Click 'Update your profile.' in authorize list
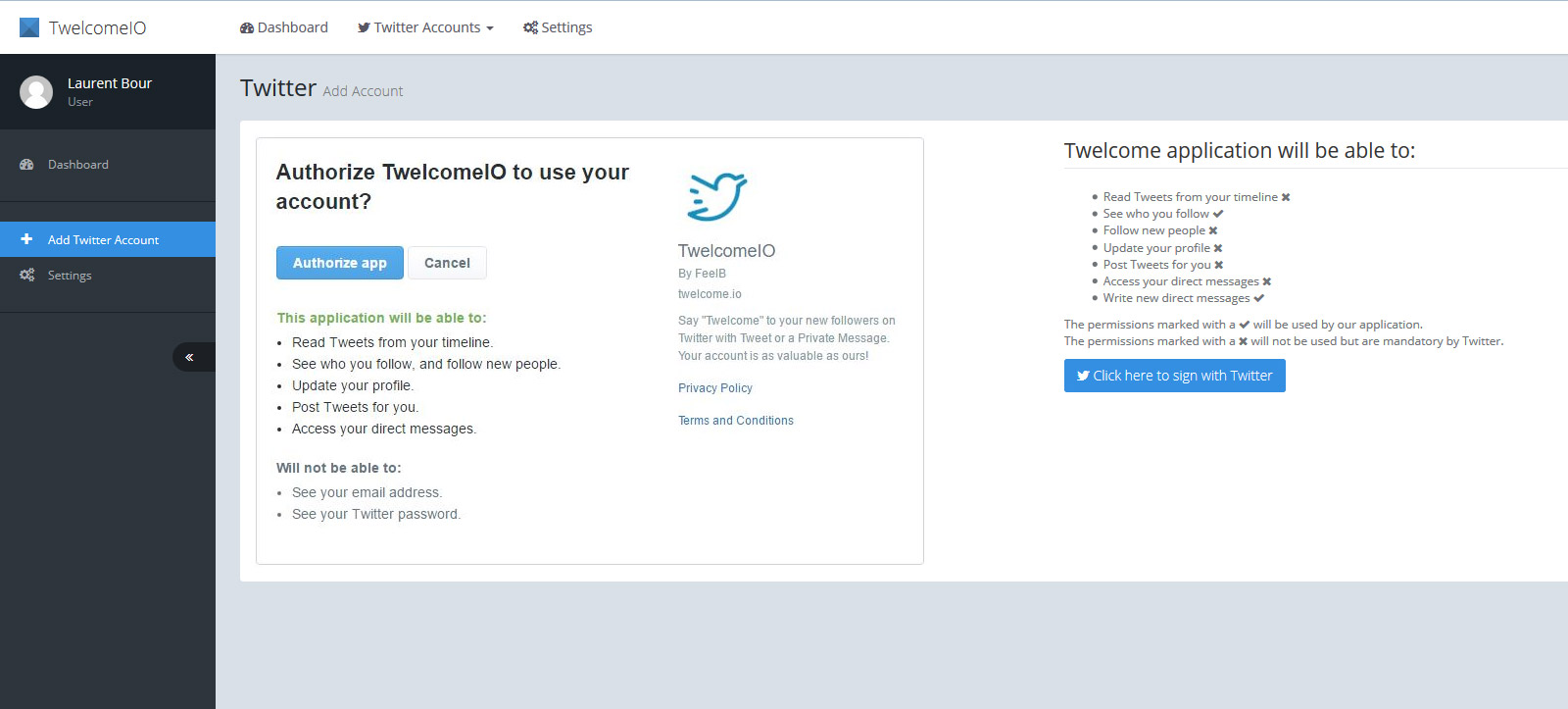Image resolution: width=1568 pixels, height=709 pixels. [x=353, y=385]
